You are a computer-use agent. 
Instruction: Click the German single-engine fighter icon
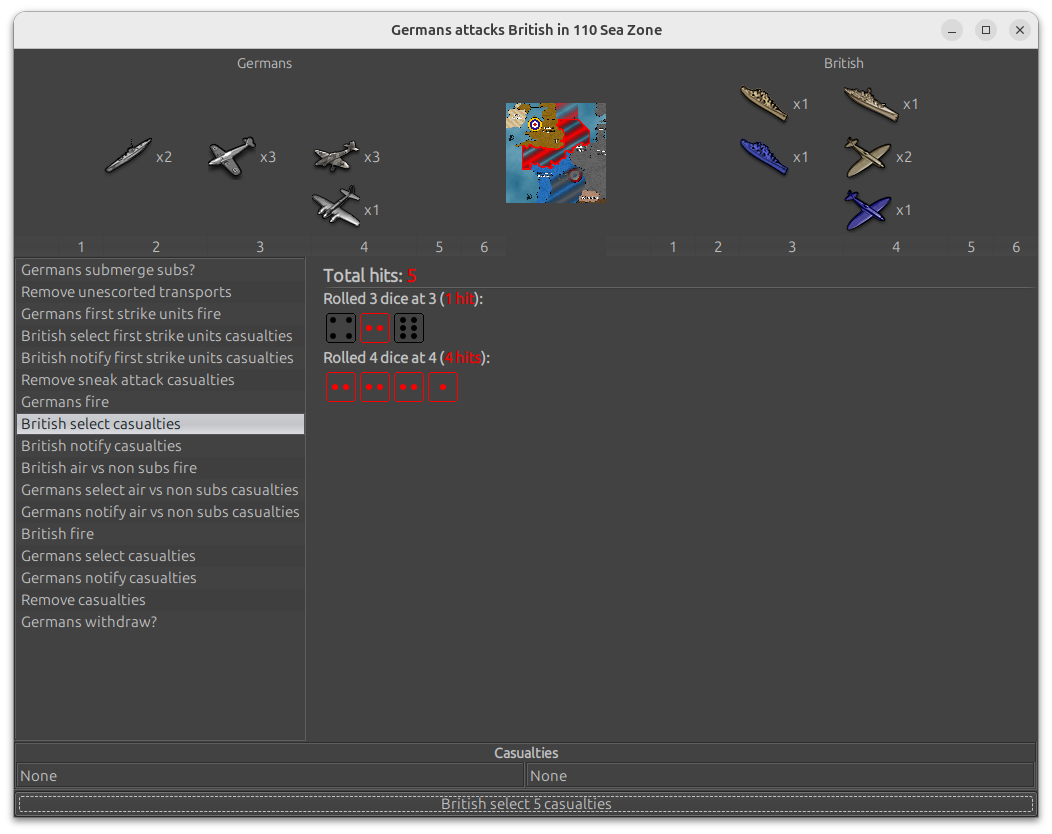[232, 157]
